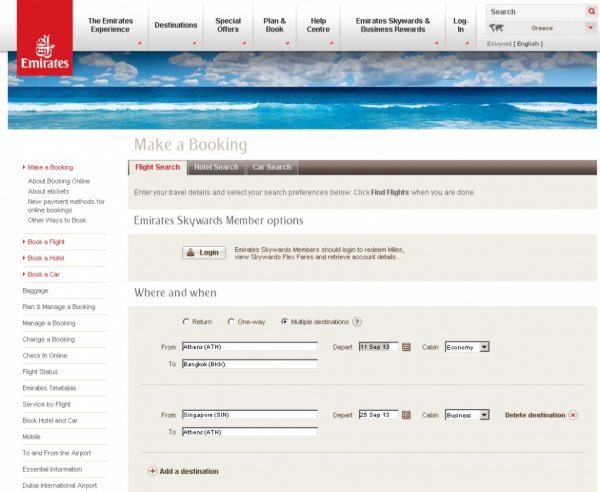Click the Emirates logo
Viewport: 600px width, 492px height.
tap(44, 48)
